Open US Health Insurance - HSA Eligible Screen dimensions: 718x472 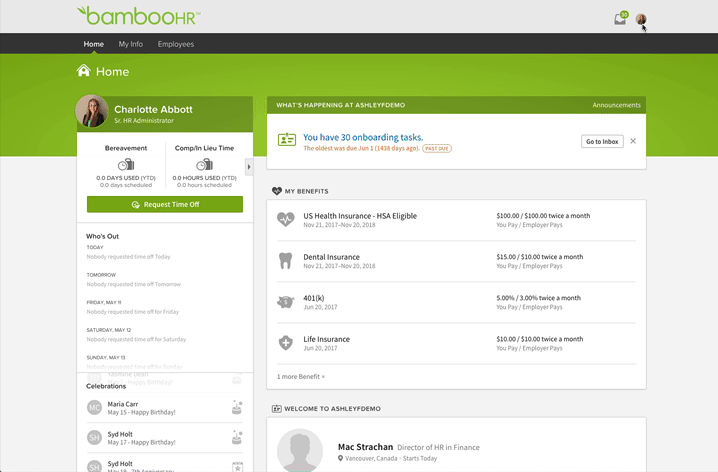point(360,216)
